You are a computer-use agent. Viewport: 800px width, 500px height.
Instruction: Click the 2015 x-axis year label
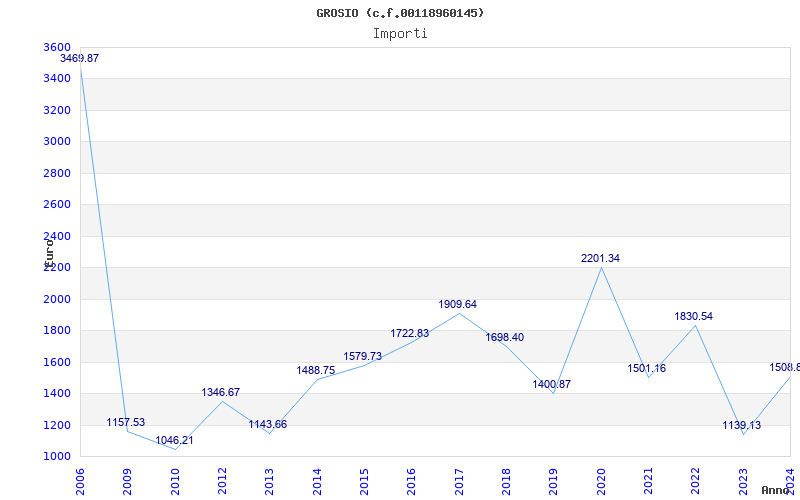click(364, 482)
